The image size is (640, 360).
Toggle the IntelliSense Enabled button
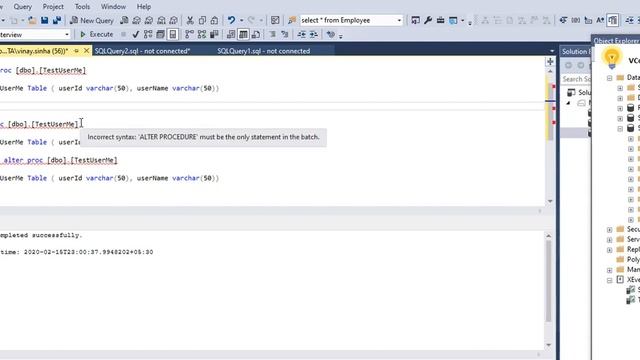pyautogui.click(x=173, y=35)
